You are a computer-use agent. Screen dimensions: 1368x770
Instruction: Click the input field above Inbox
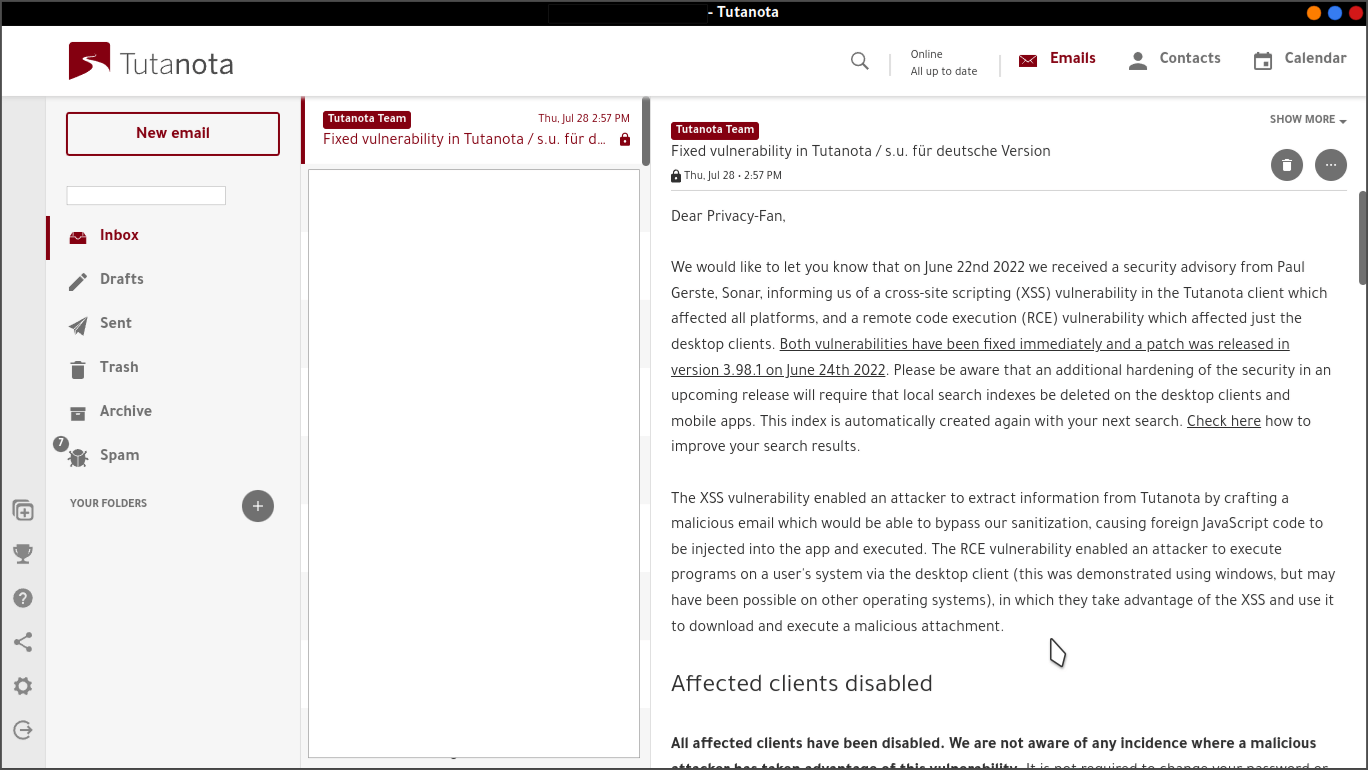[146, 196]
